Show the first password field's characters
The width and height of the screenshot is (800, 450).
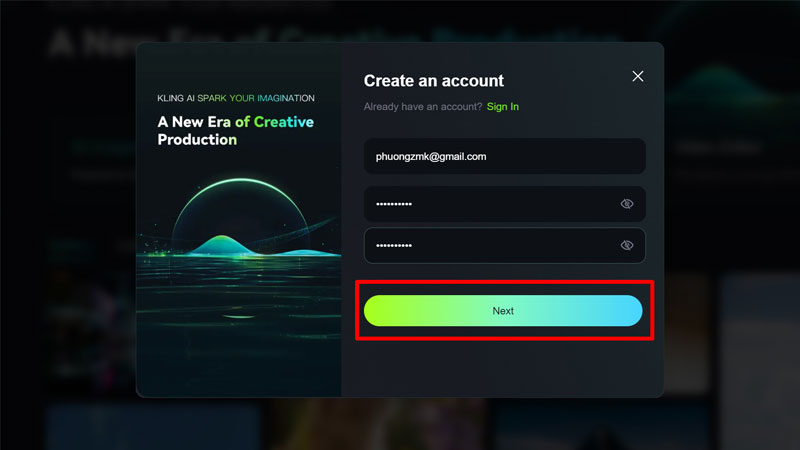pyautogui.click(x=627, y=204)
